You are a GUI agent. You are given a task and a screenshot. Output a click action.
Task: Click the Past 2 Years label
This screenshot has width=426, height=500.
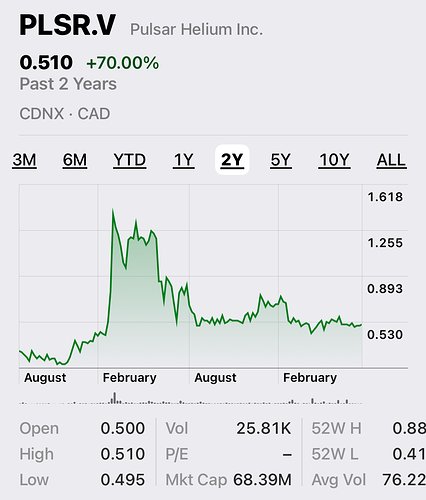(68, 84)
